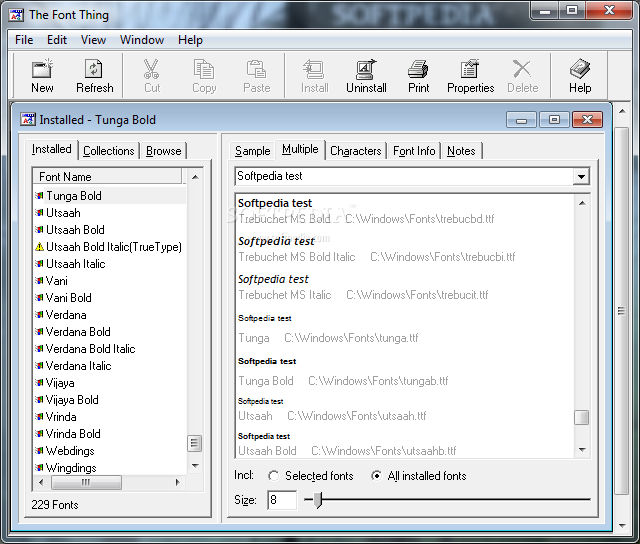
Task: Click the Paste clipboard icon
Action: pyautogui.click(x=256, y=69)
